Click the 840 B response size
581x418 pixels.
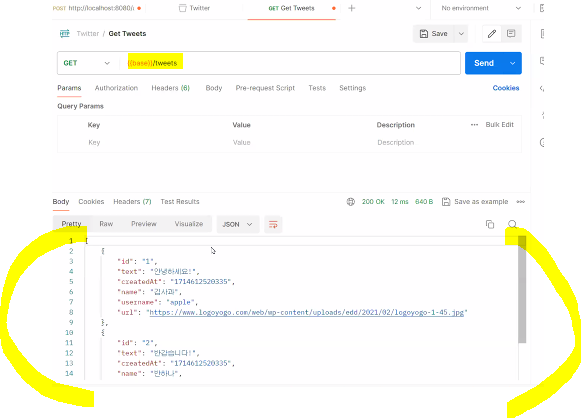point(424,202)
